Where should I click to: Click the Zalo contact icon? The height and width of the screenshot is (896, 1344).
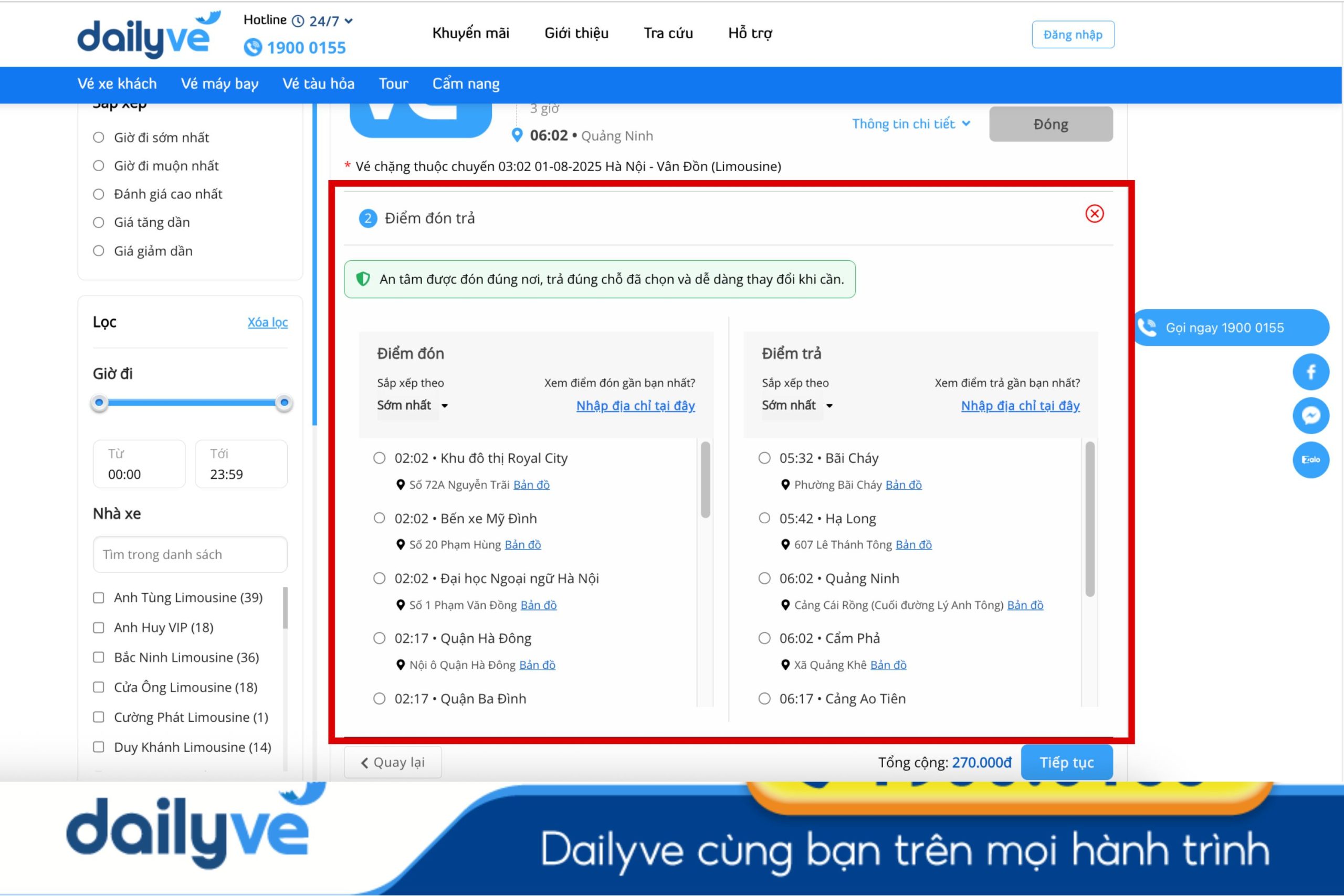[1310, 459]
